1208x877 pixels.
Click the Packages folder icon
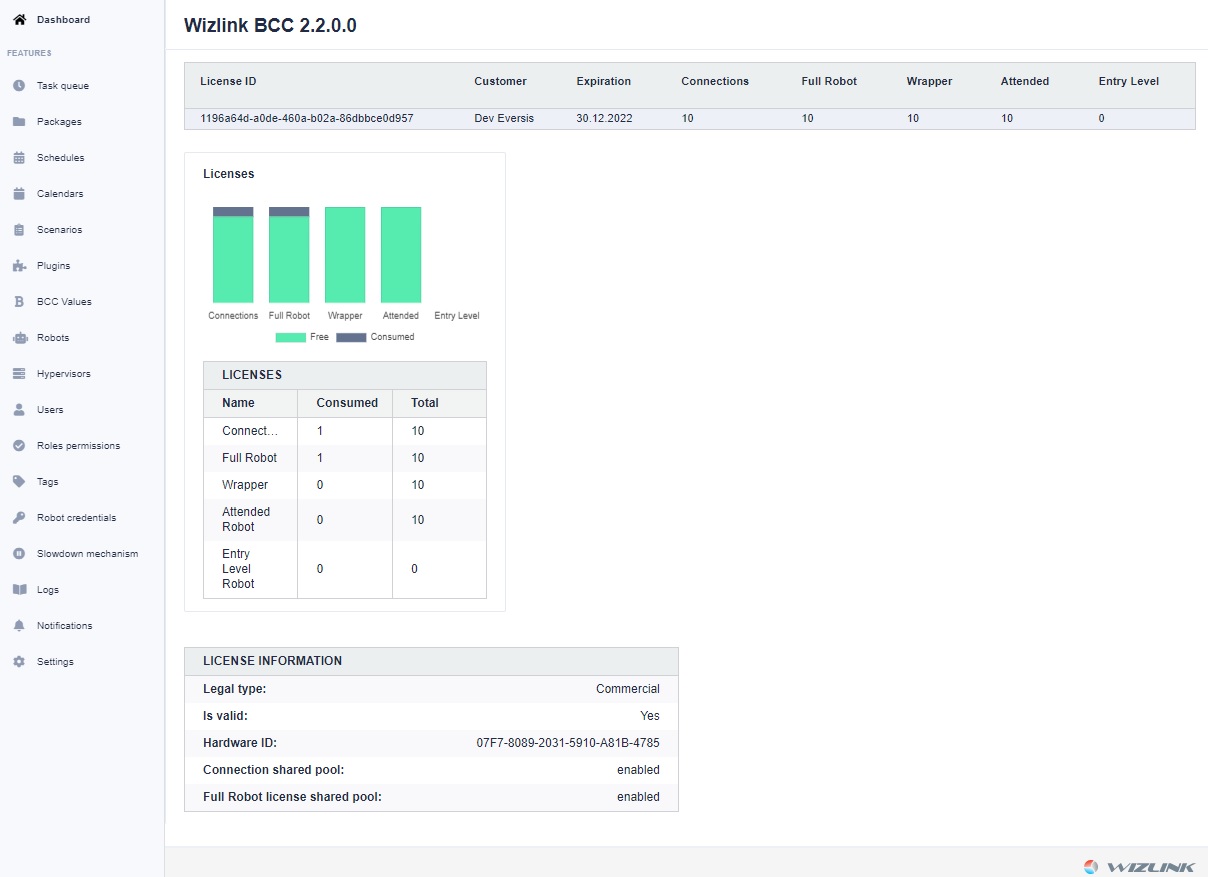coord(19,122)
